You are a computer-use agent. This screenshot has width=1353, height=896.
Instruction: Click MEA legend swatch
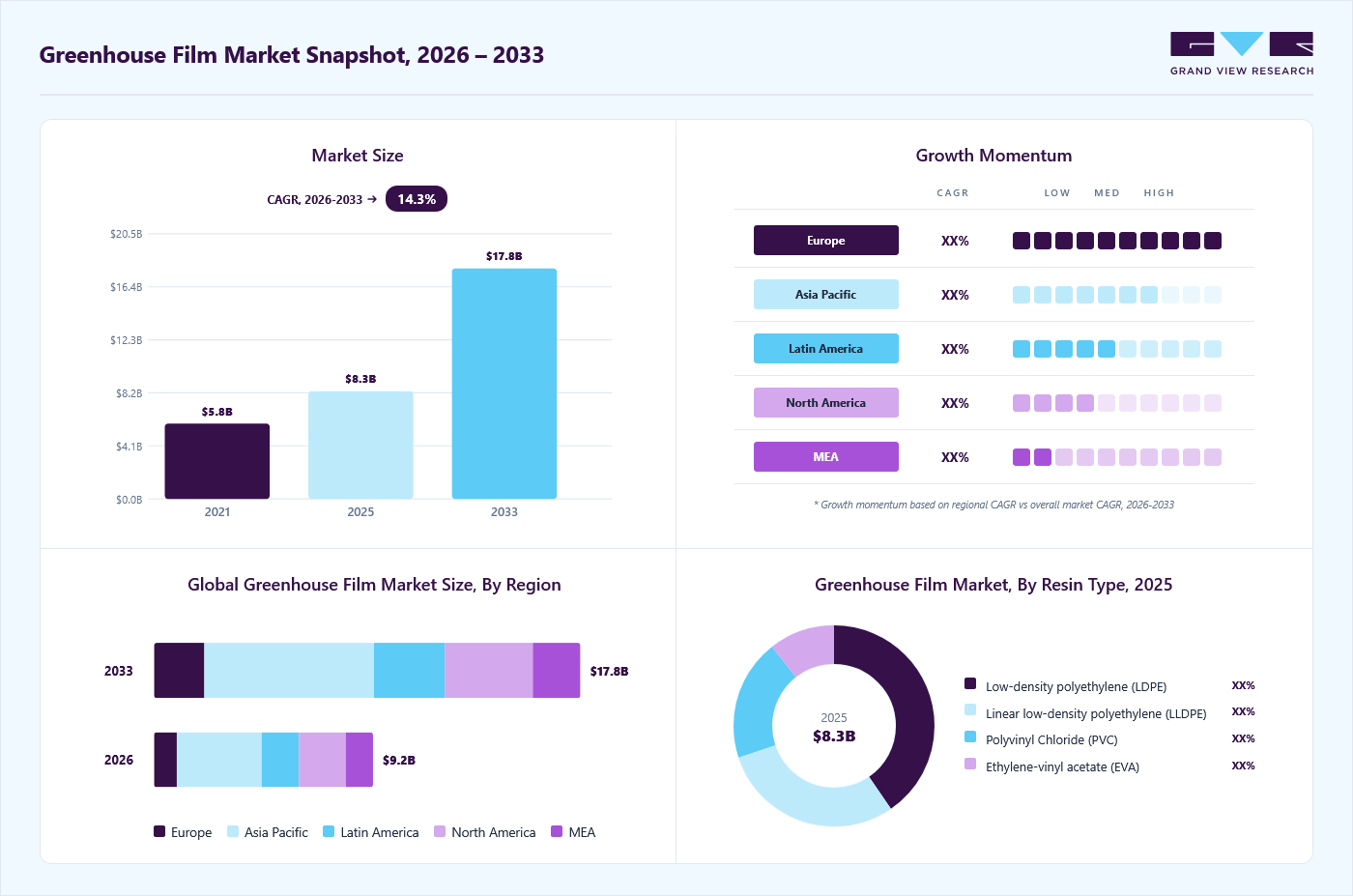click(x=557, y=831)
